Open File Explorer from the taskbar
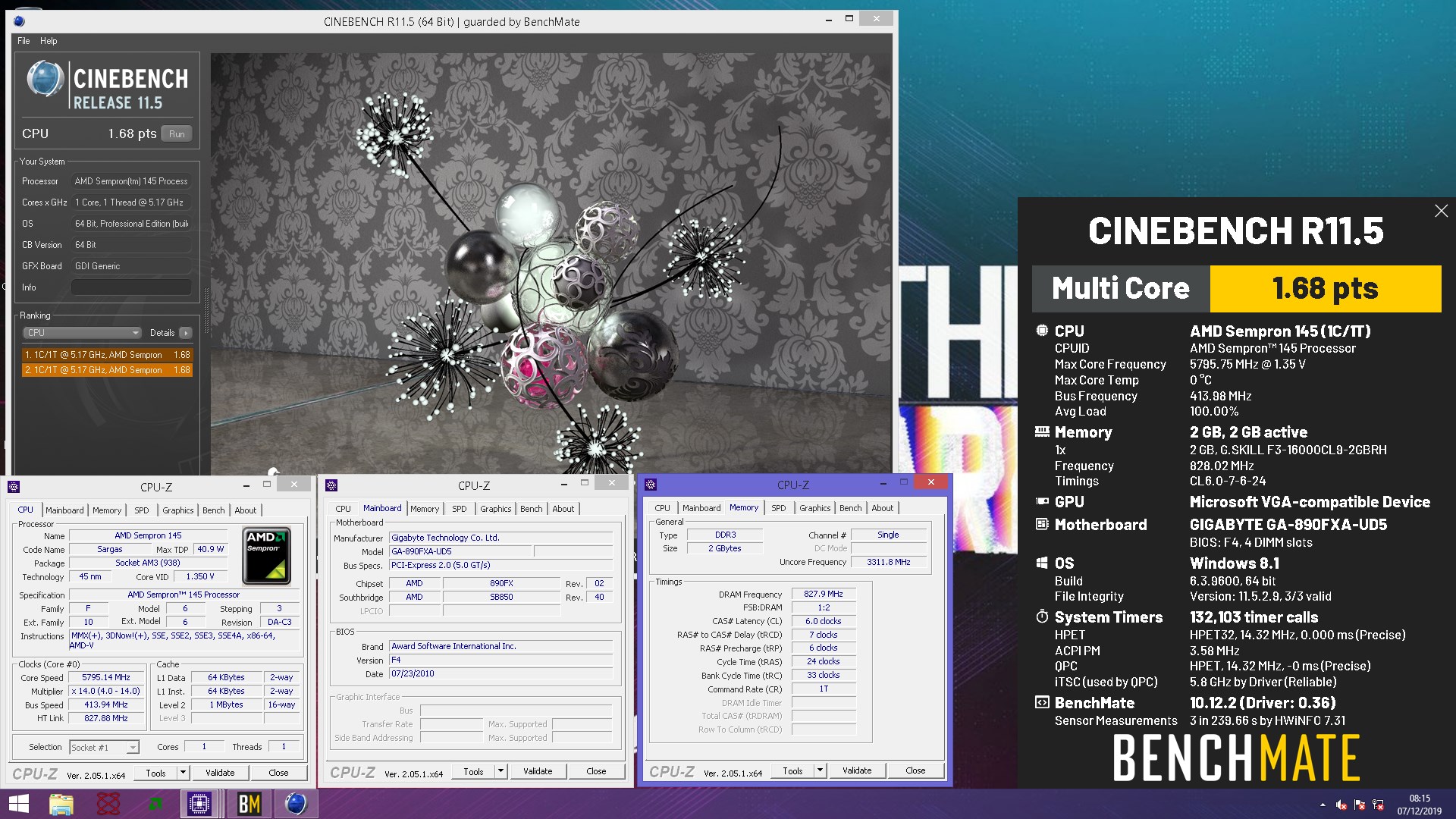1456x819 pixels. [61, 804]
